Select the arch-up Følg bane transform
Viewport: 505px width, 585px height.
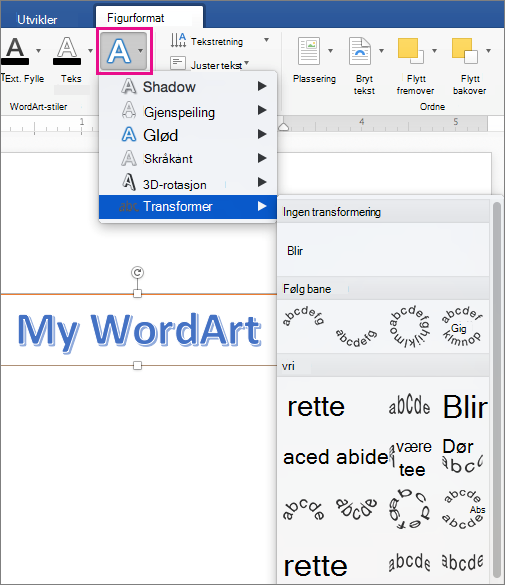303,316
